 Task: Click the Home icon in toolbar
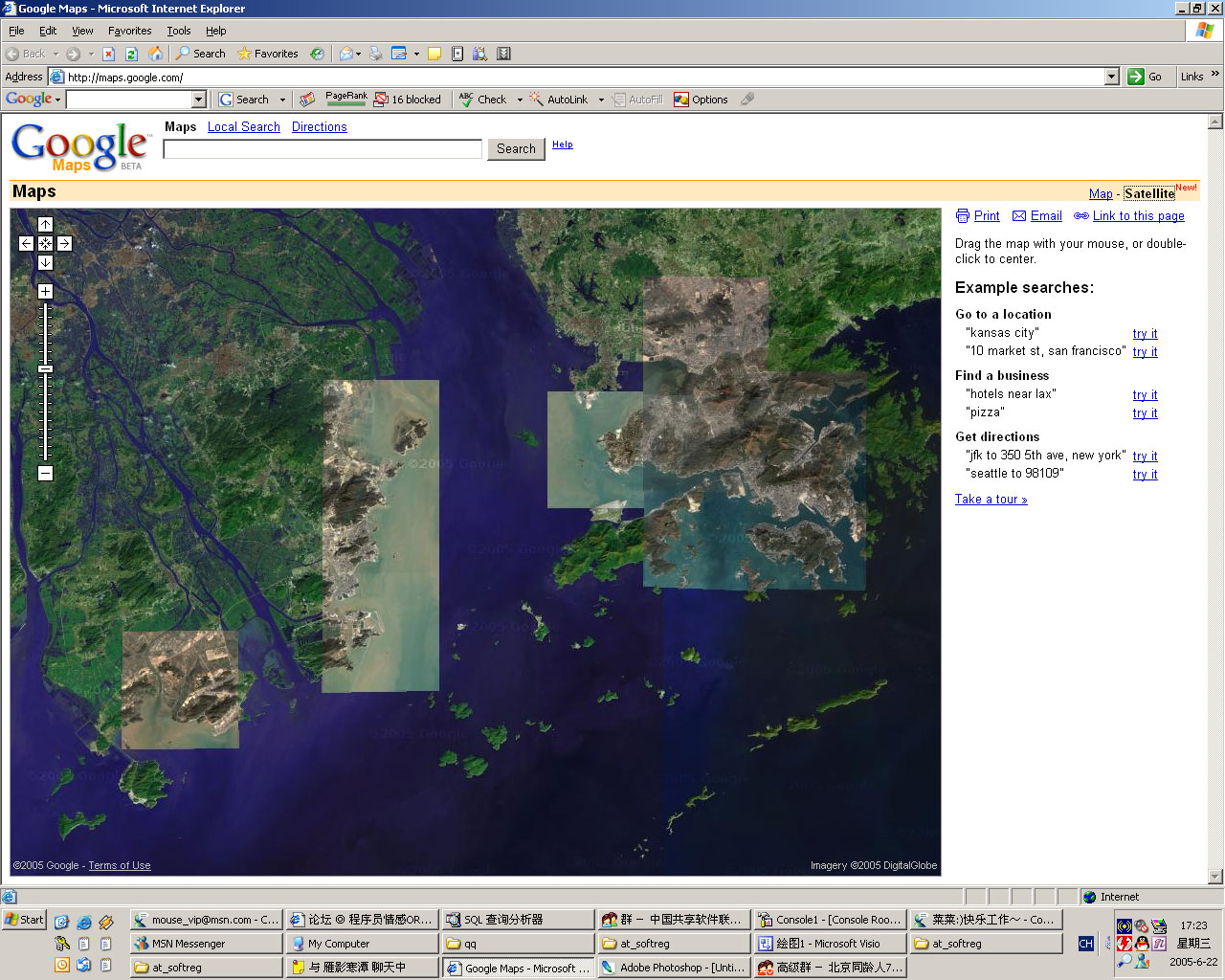pyautogui.click(x=155, y=54)
